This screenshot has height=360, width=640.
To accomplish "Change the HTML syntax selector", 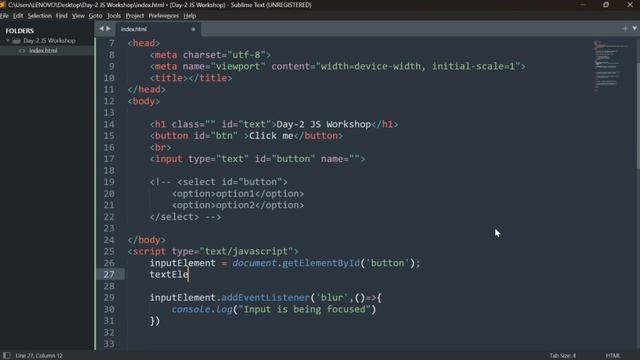I will (x=613, y=356).
